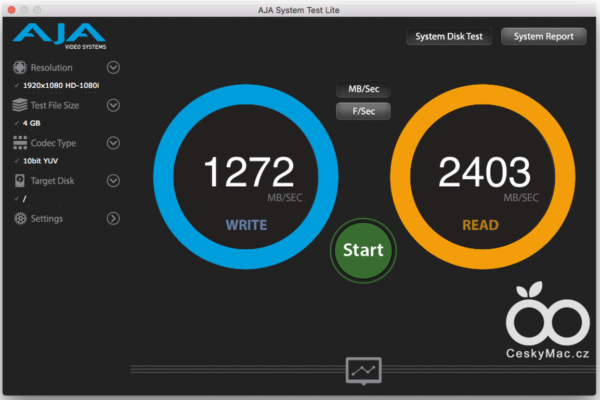
Task: Click the Test File Size stack icon
Action: 20,105
